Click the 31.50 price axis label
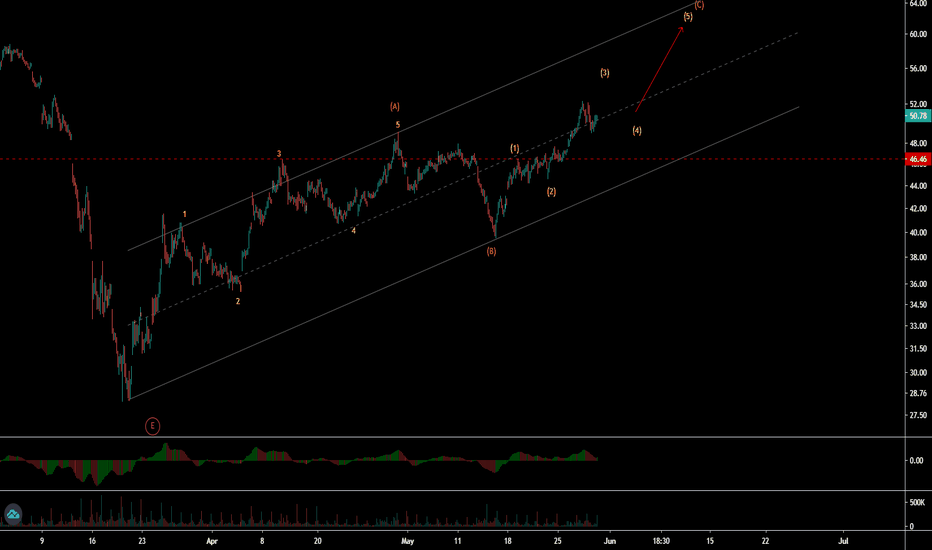The width and height of the screenshot is (932, 550). tap(918, 349)
